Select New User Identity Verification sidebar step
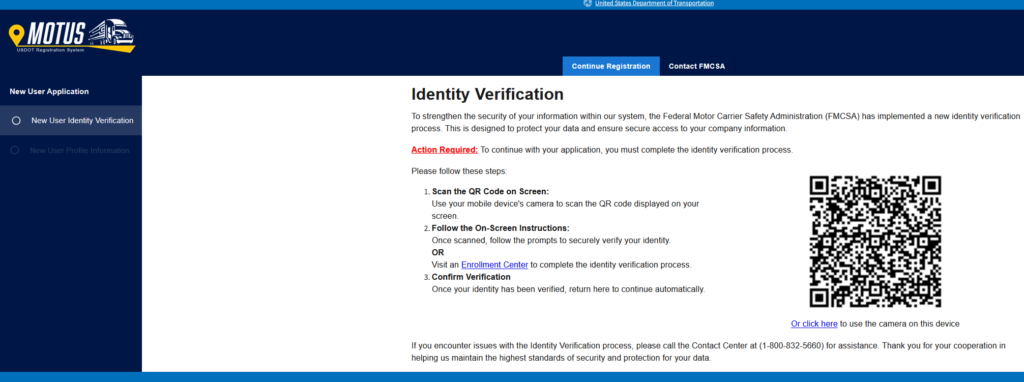This screenshot has width=1024, height=382. 71,121
